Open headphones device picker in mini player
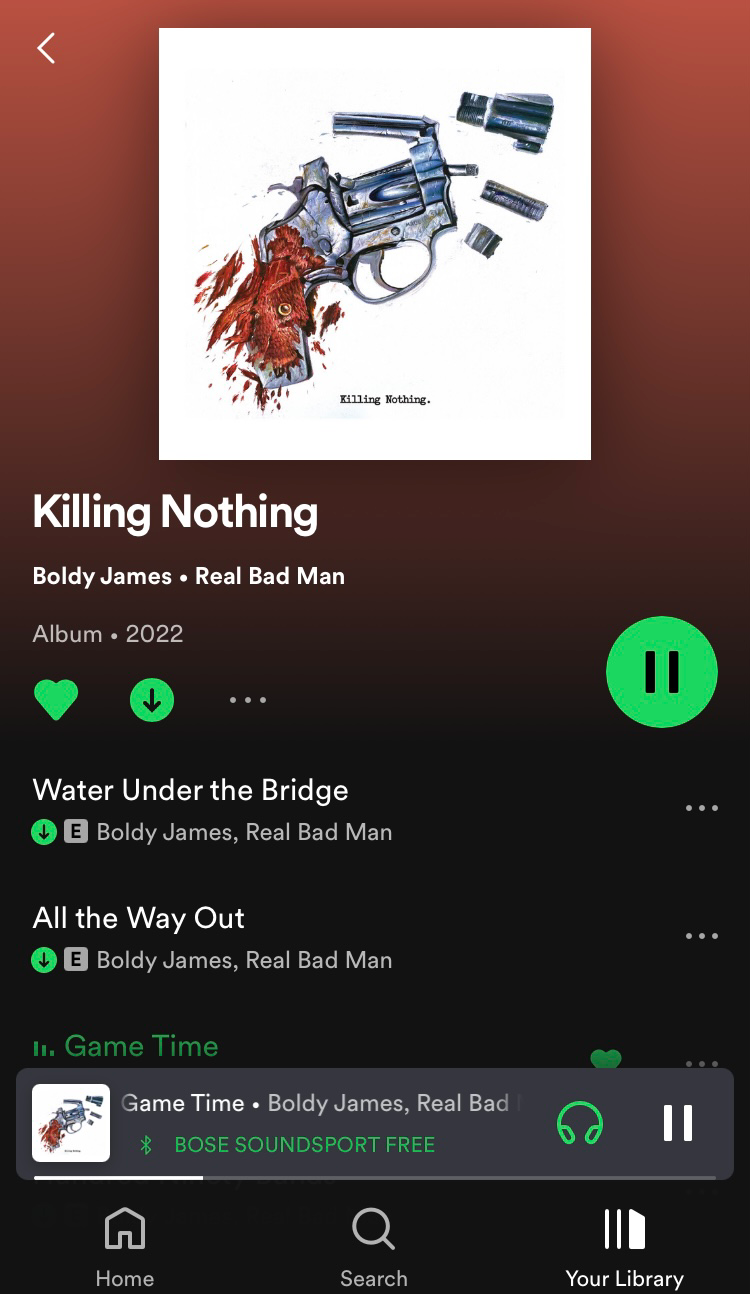 [580, 1122]
